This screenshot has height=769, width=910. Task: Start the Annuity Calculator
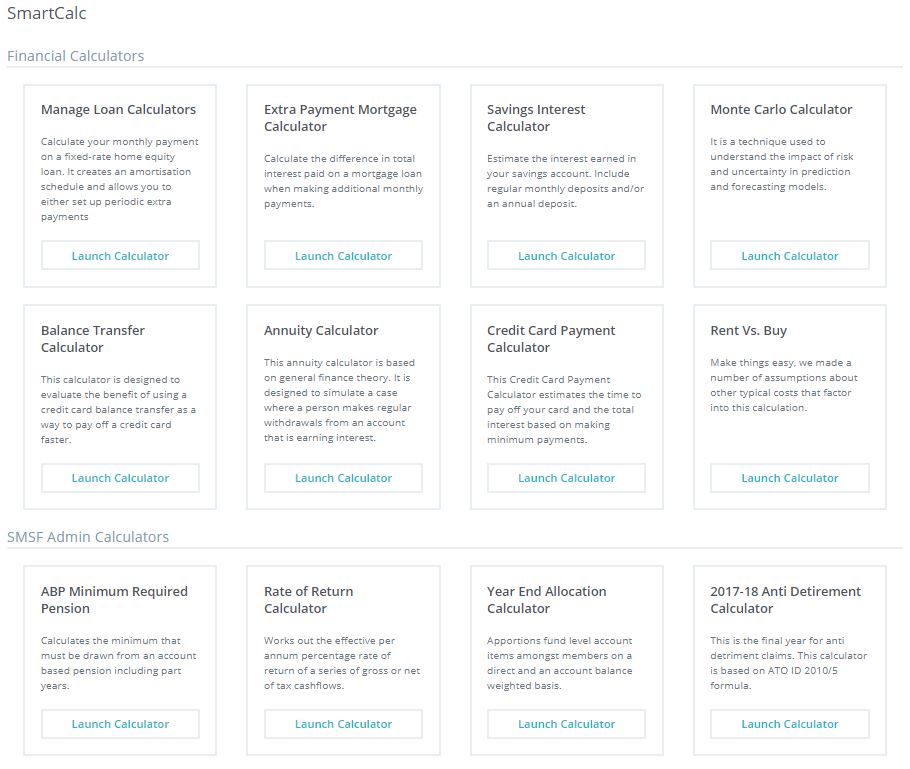(343, 478)
